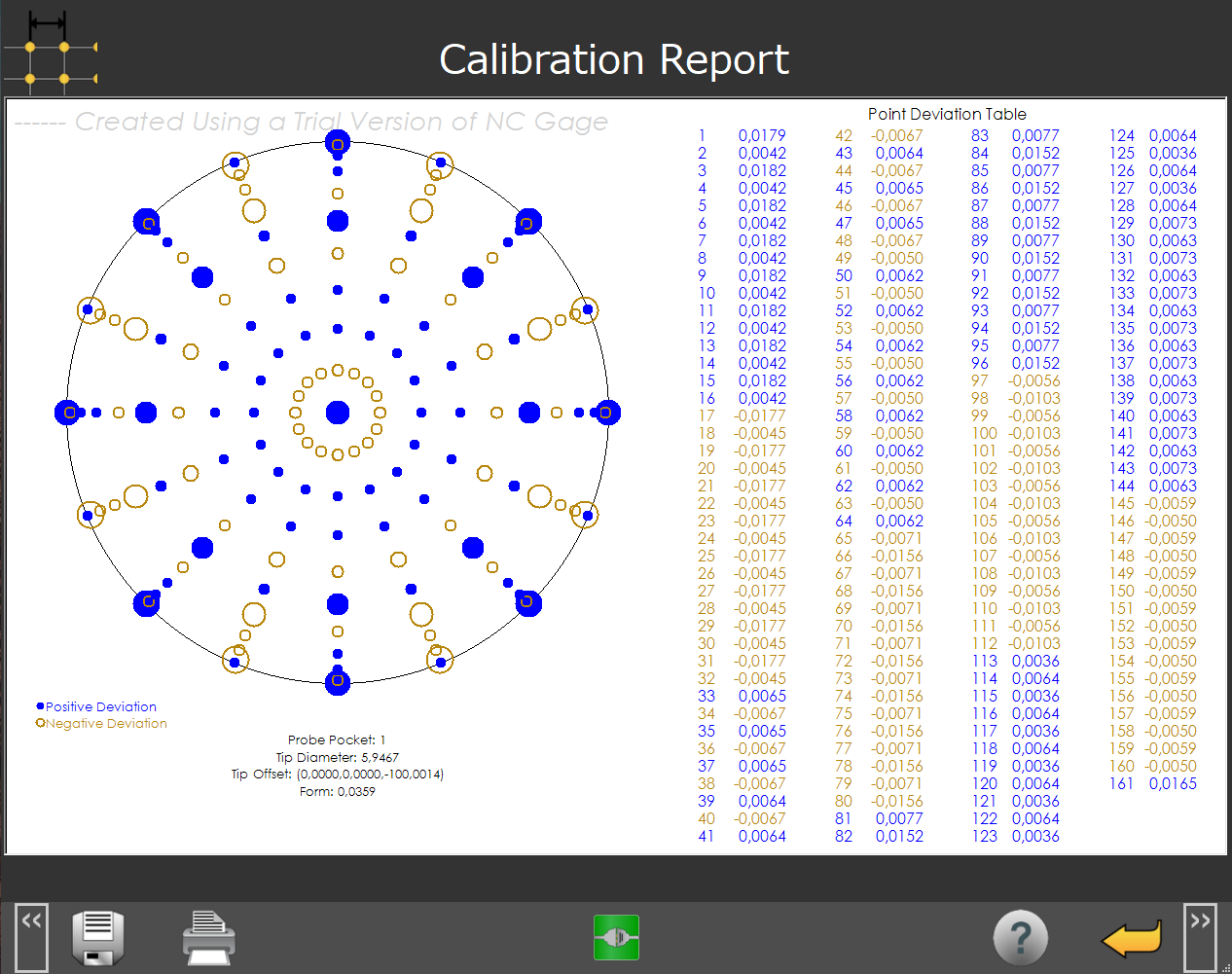Click the large blue center point in plot

[x=338, y=413]
